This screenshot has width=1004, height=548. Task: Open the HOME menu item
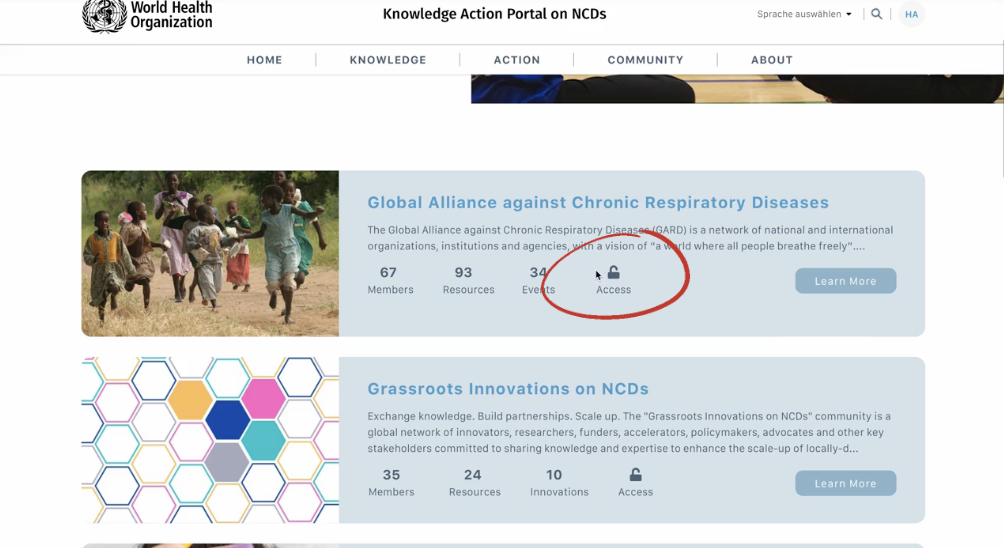(x=264, y=60)
